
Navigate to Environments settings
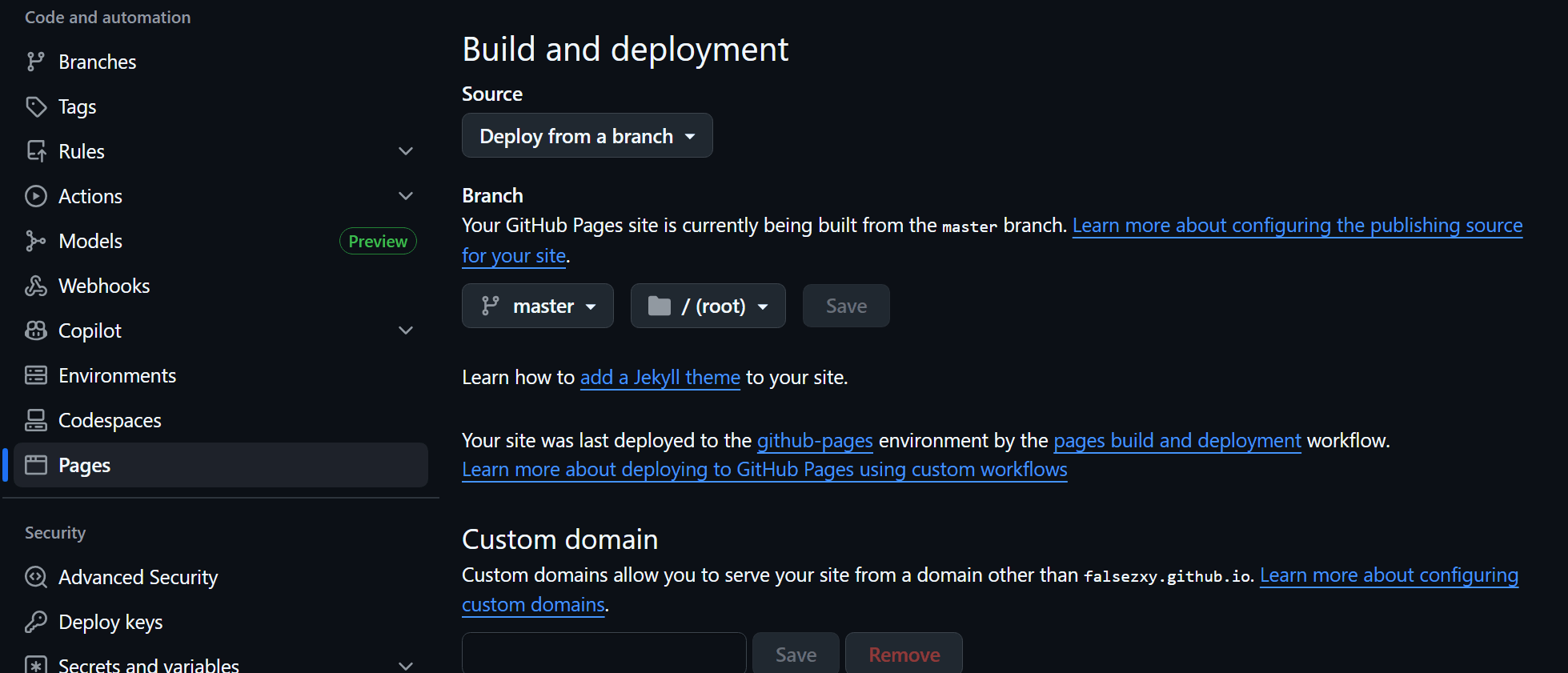point(221,375)
